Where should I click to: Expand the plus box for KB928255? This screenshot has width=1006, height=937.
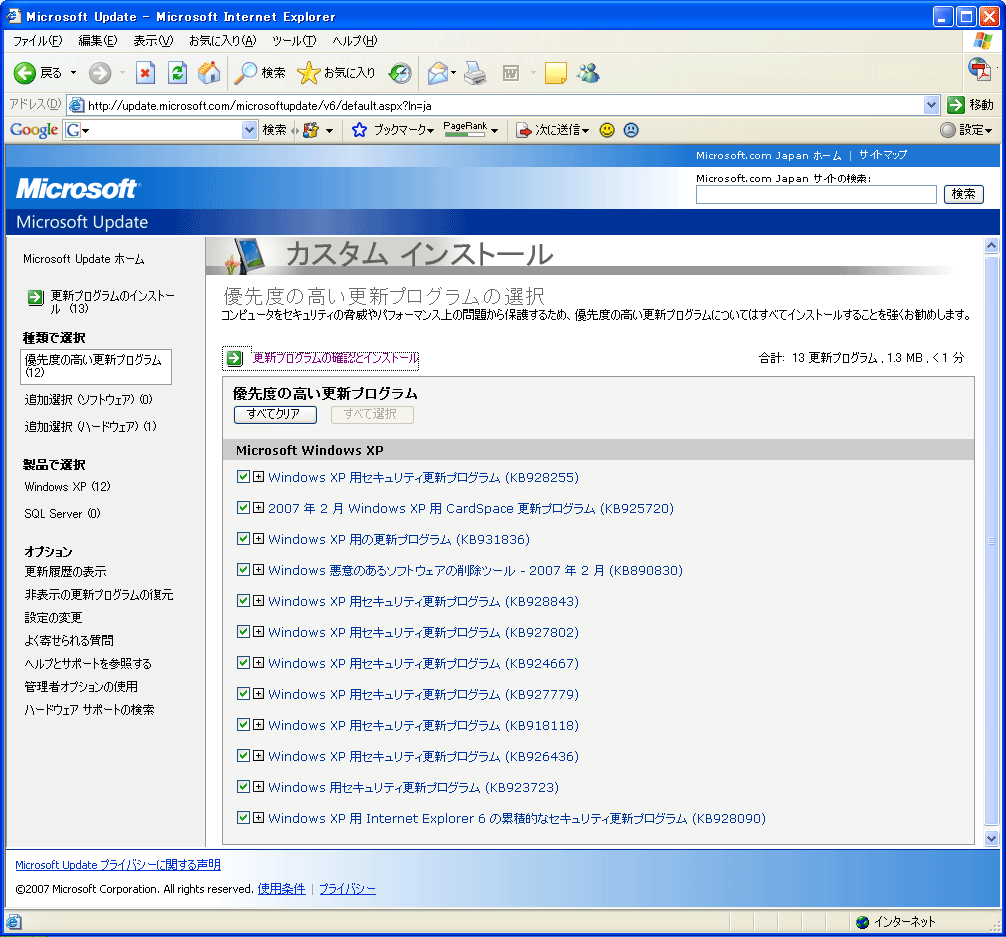coord(259,476)
